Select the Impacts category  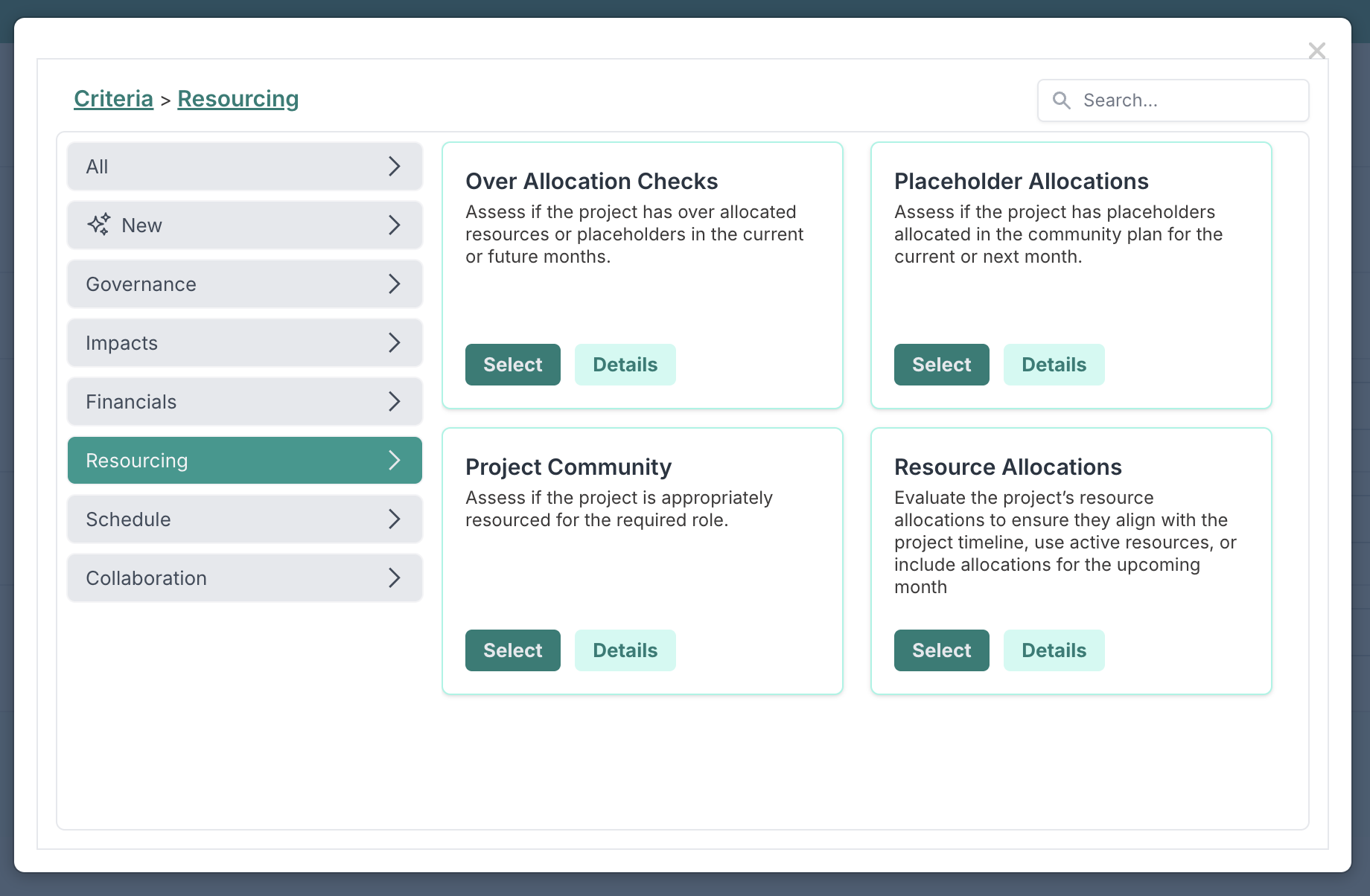coord(245,343)
